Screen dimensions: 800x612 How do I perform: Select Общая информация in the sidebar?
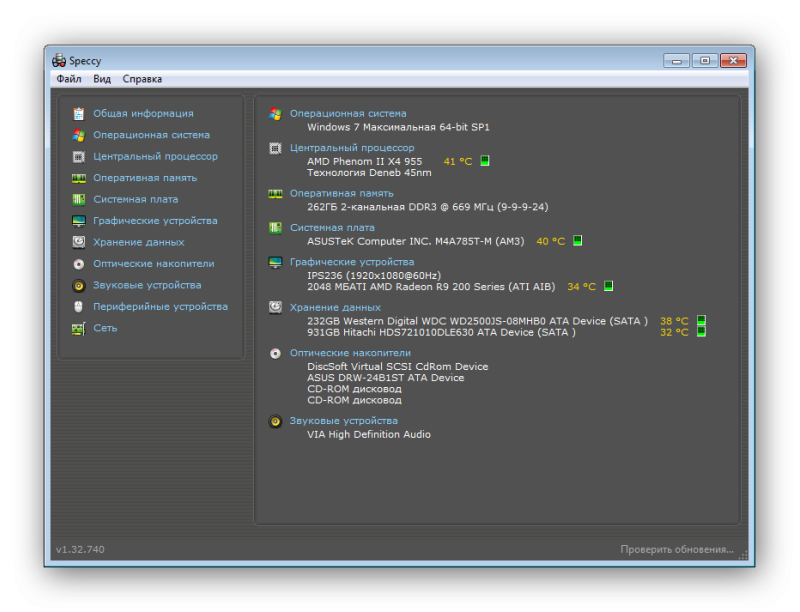143,113
